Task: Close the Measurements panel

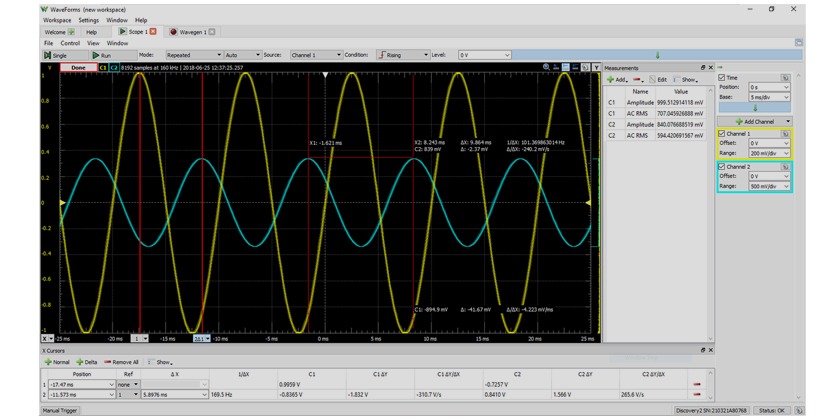Action: click(x=710, y=68)
